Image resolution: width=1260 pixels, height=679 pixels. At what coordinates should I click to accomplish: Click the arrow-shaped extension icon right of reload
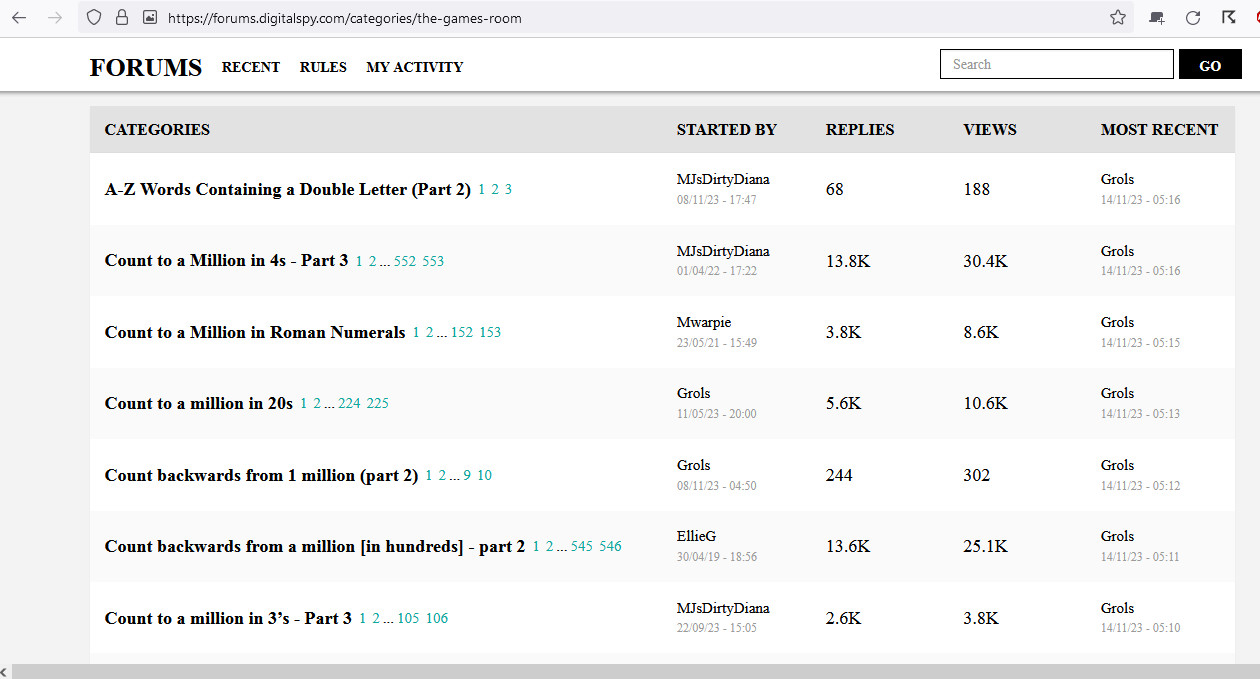tap(1229, 18)
